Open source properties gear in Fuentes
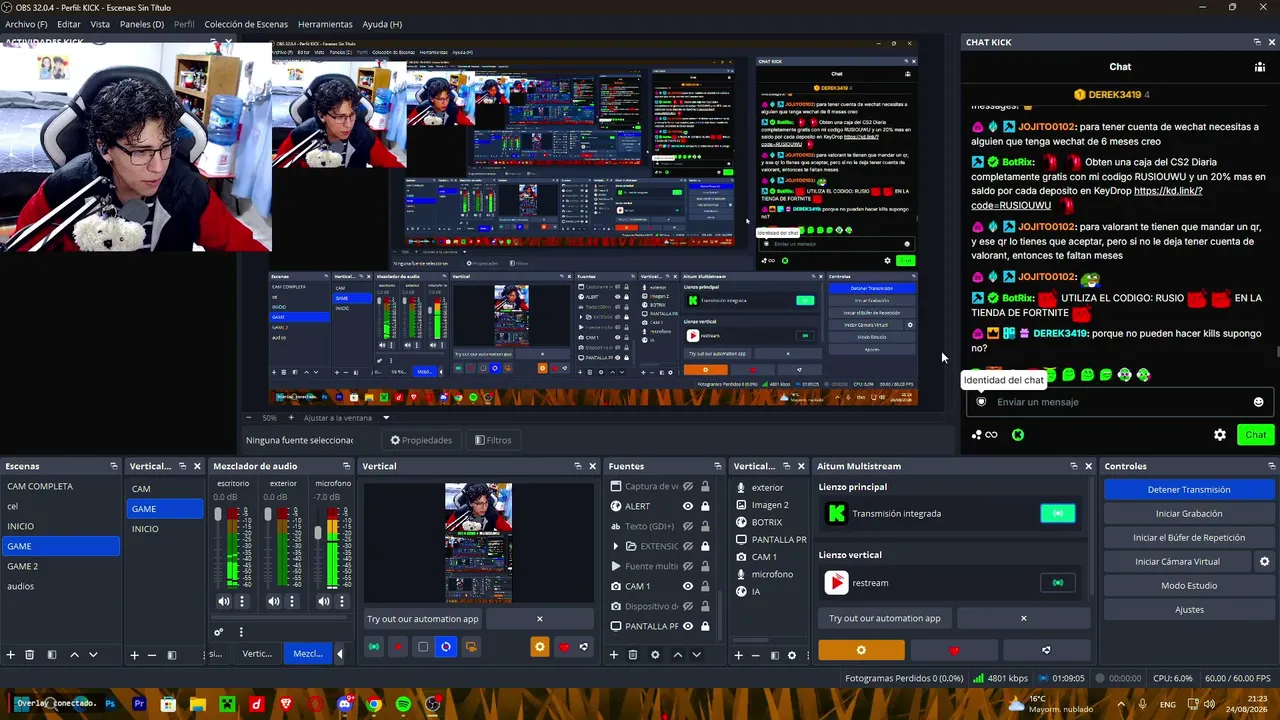1280x720 pixels. tap(655, 655)
